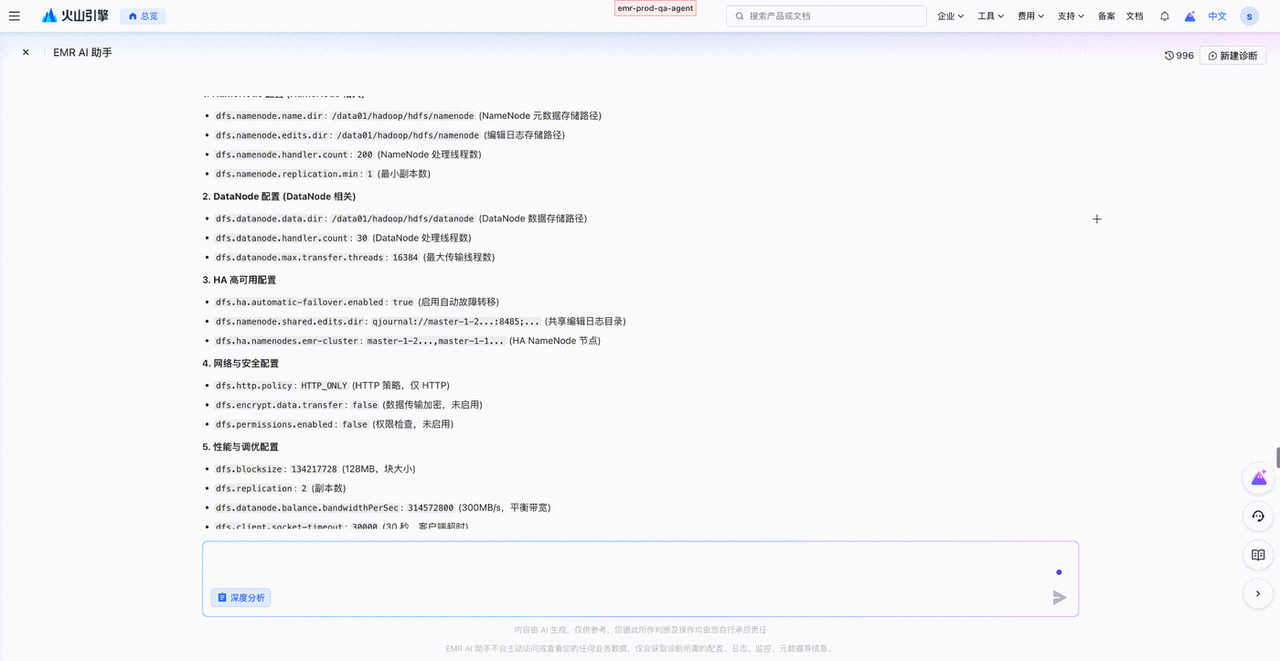Open the 总览 overview page
The image size is (1280, 661).
click(142, 16)
